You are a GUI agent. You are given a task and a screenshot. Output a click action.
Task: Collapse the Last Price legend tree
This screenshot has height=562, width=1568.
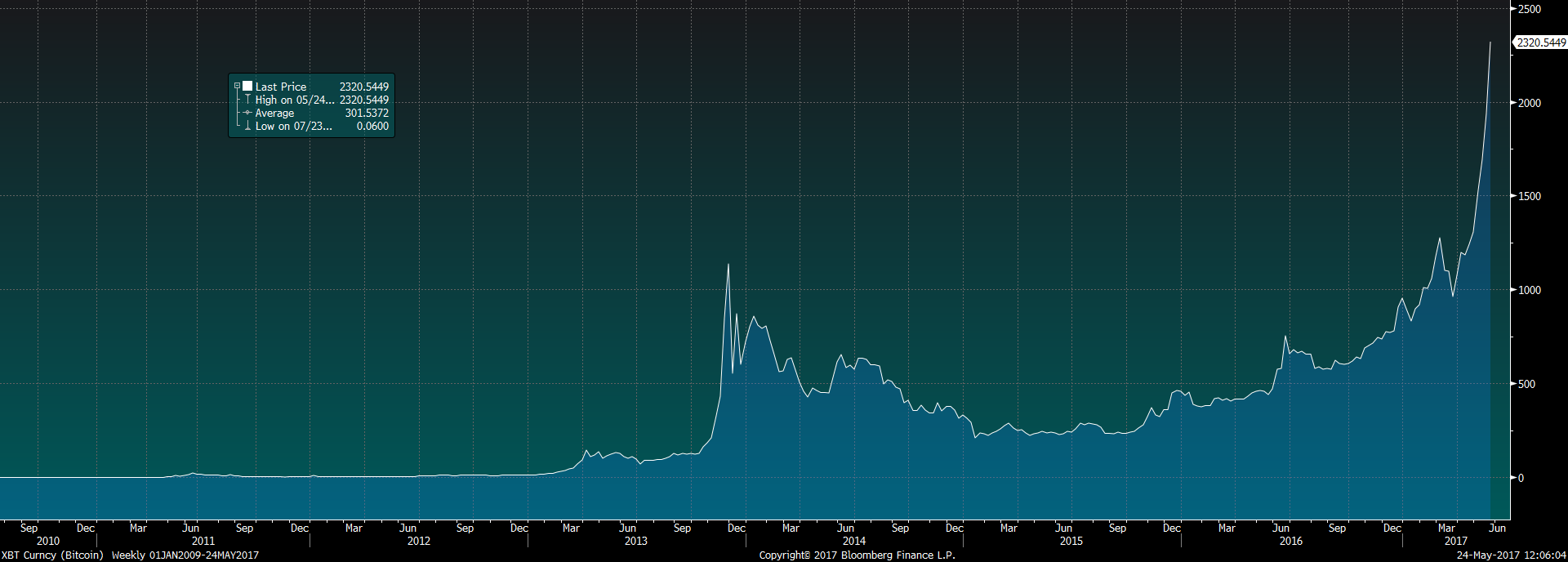[x=237, y=86]
